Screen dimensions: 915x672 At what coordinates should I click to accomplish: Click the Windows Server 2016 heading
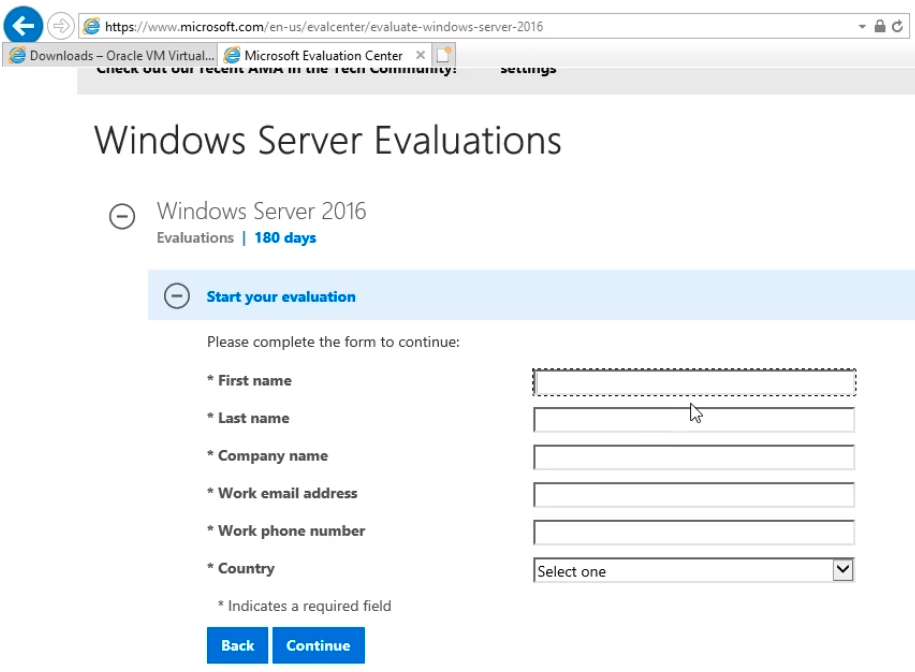[x=261, y=211]
